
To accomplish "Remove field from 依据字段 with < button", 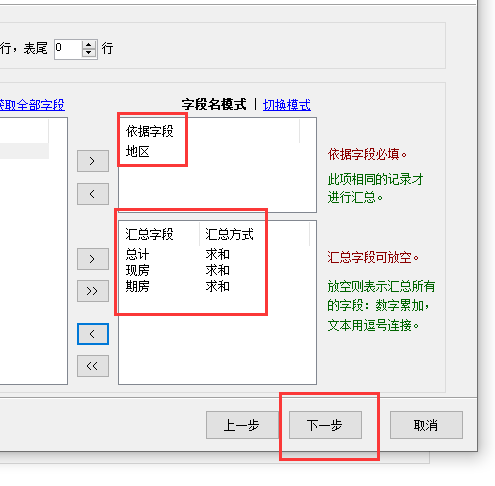I will [93, 194].
